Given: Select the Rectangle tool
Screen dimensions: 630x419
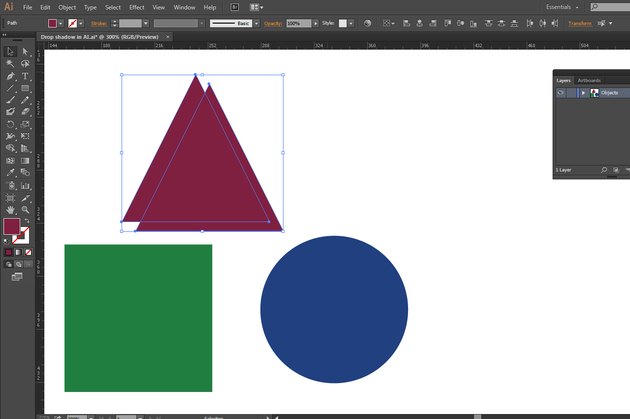Looking at the screenshot, I should (25, 88).
